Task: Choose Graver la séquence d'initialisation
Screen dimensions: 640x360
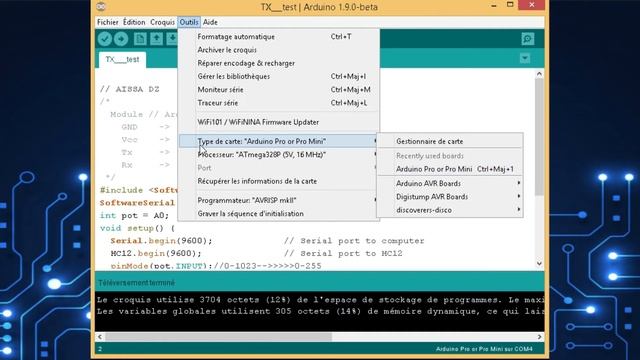Action: (278, 213)
